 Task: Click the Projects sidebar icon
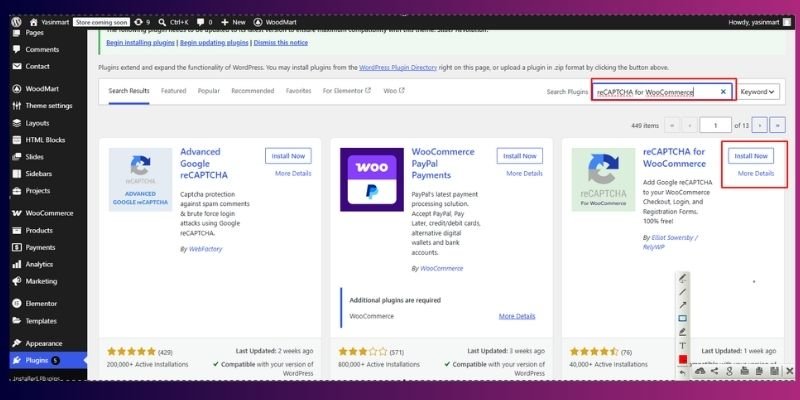(x=17, y=191)
